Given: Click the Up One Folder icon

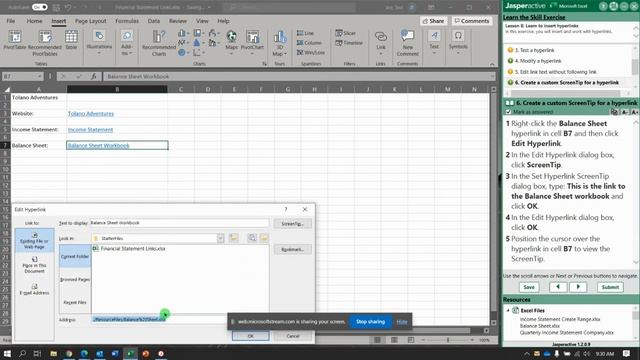Looking at the screenshot, I should tap(233, 238).
